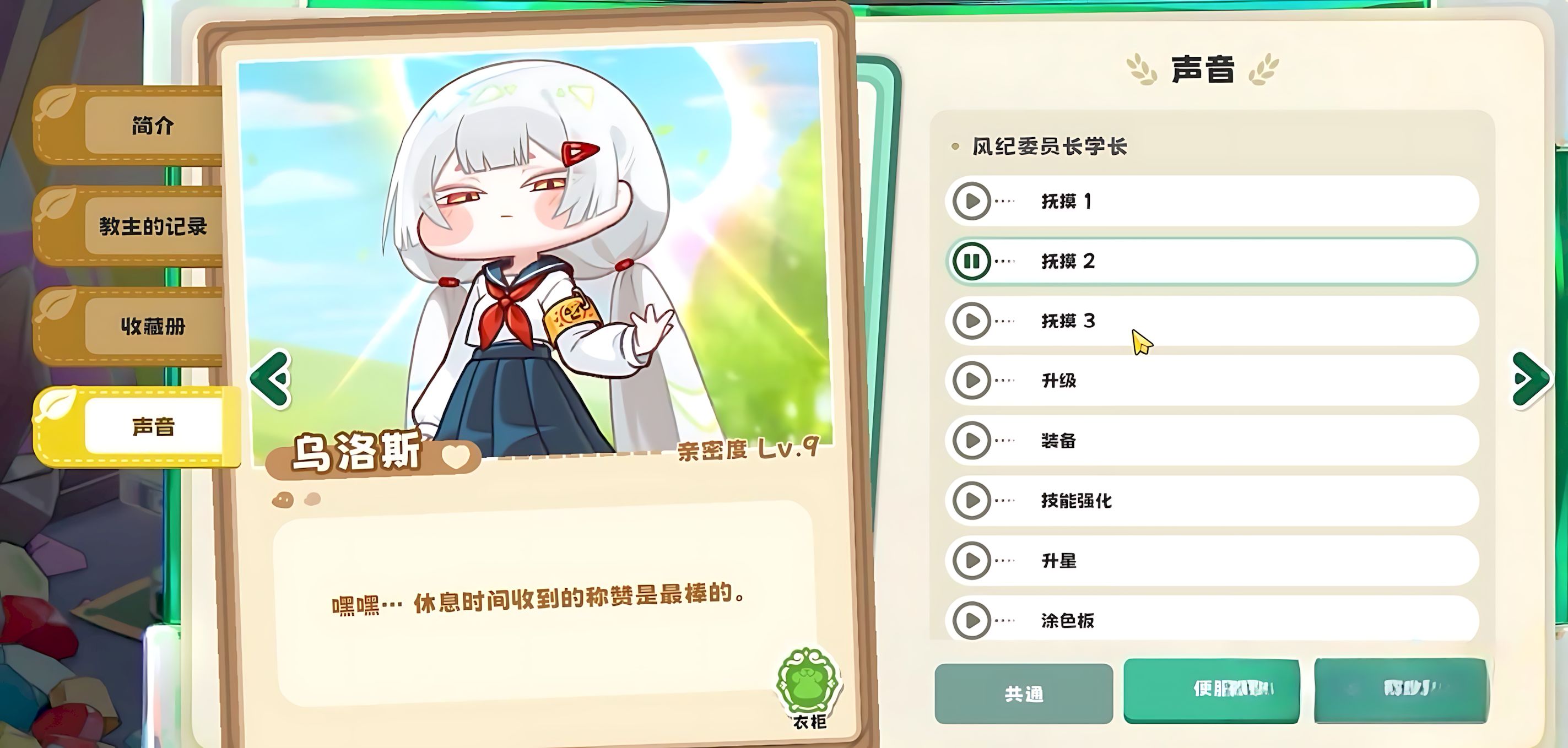Viewport: 1568px width, 748px height.
Task: Play the 抚摸 1 voice clip
Action: [971, 201]
